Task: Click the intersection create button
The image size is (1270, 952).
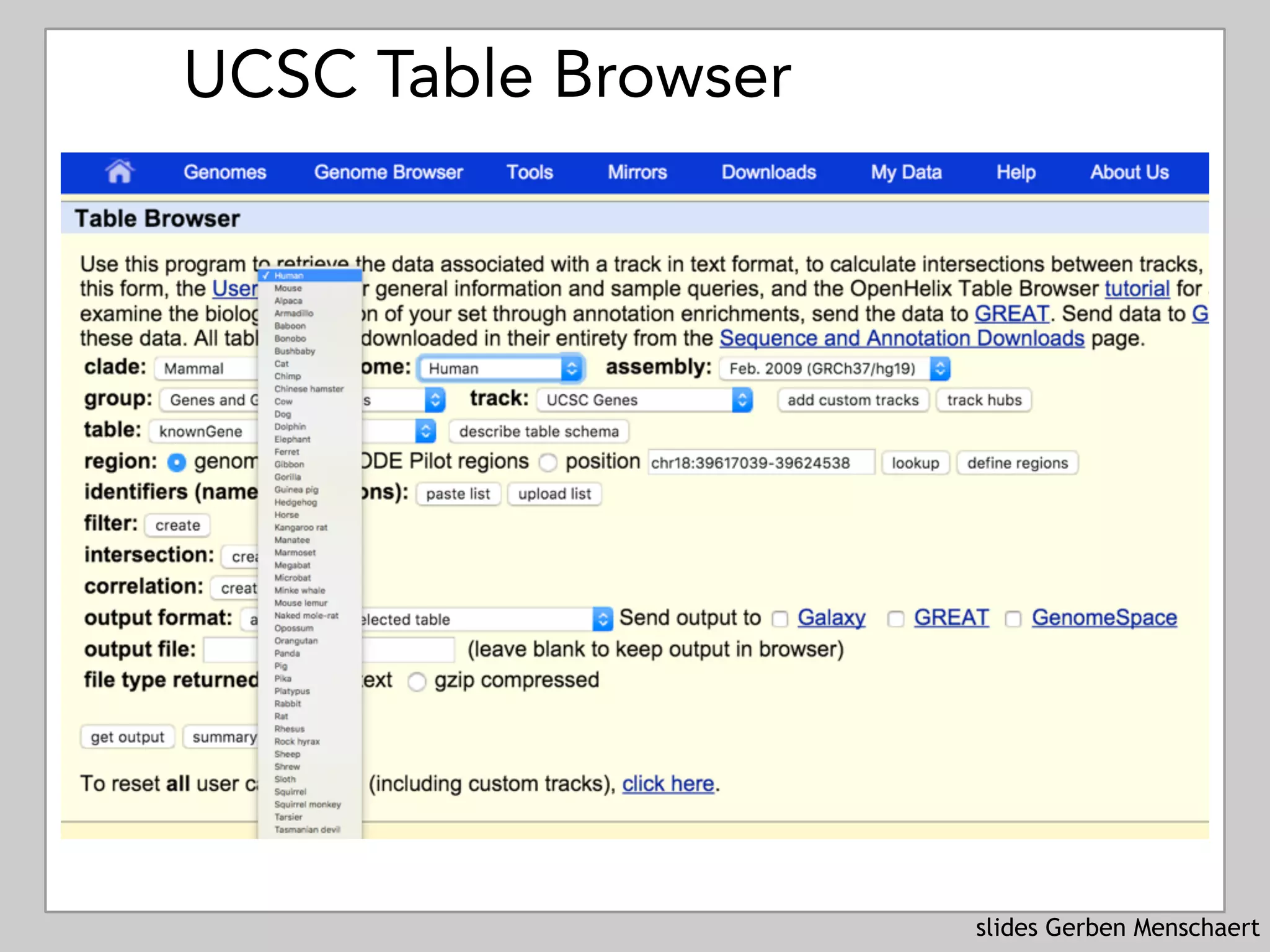Action: 241,557
